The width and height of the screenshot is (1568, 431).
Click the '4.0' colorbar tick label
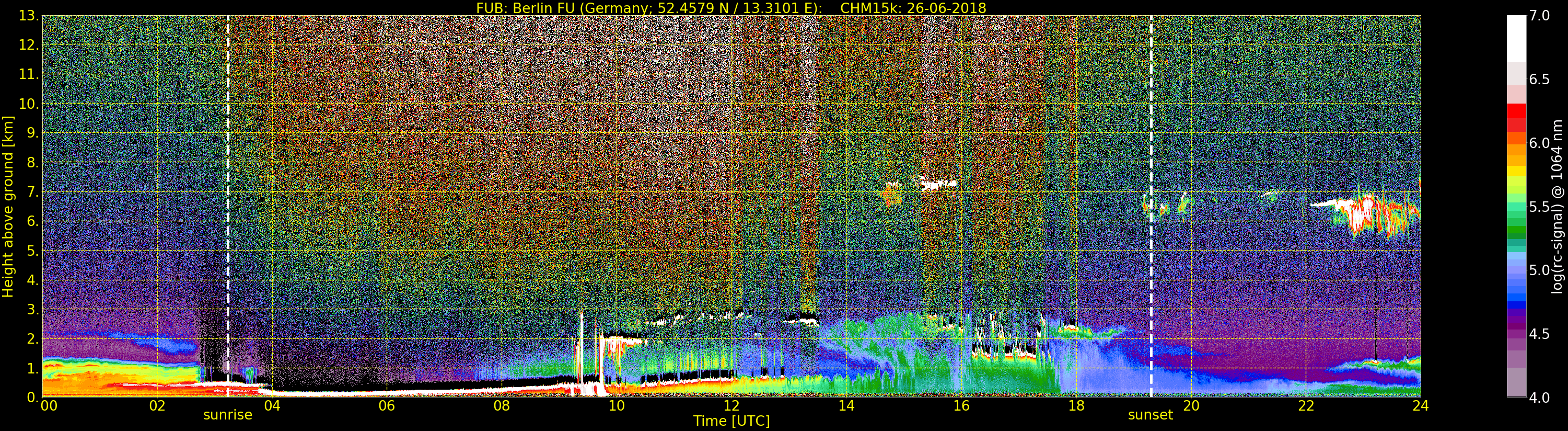coord(1539,398)
